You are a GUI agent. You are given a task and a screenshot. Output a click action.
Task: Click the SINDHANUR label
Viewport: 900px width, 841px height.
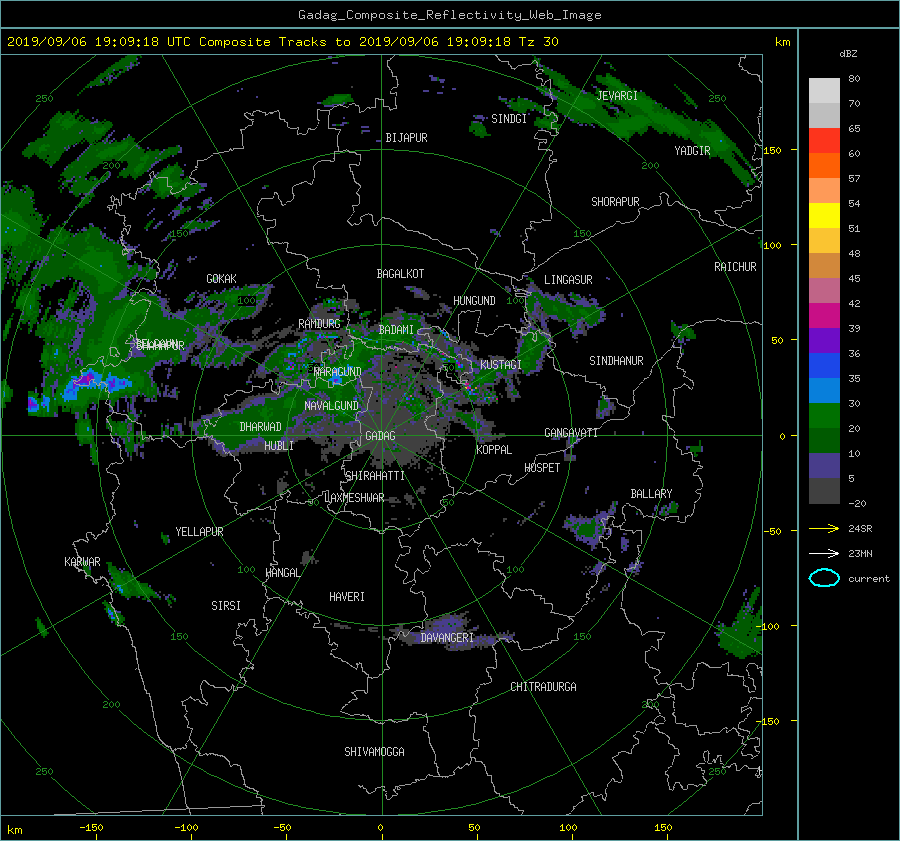coord(616,361)
